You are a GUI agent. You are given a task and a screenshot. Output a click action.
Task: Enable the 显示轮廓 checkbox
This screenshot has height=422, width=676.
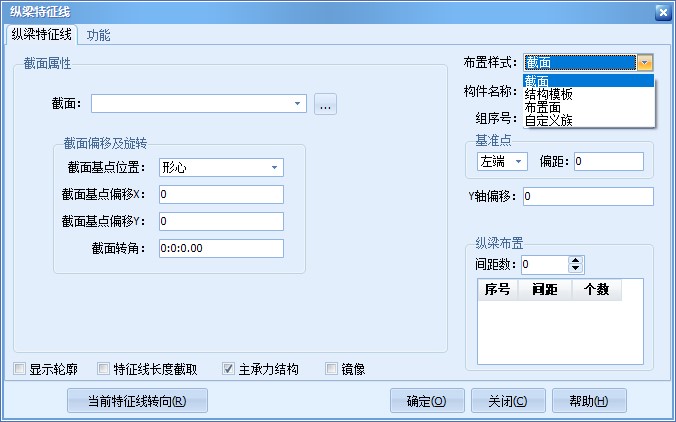pos(20,369)
